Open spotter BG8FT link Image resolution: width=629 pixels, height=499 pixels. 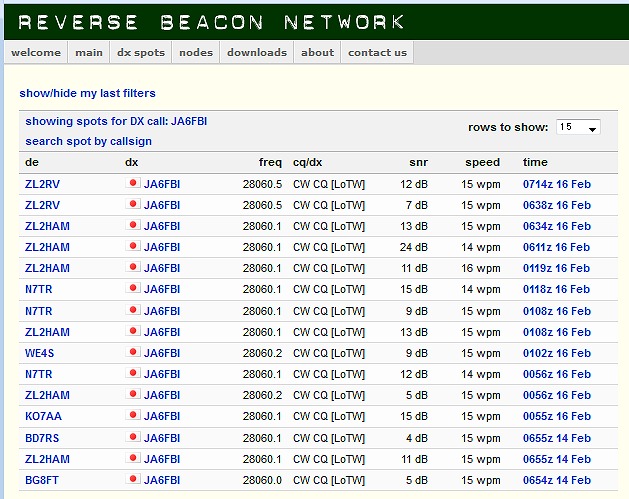pos(42,480)
